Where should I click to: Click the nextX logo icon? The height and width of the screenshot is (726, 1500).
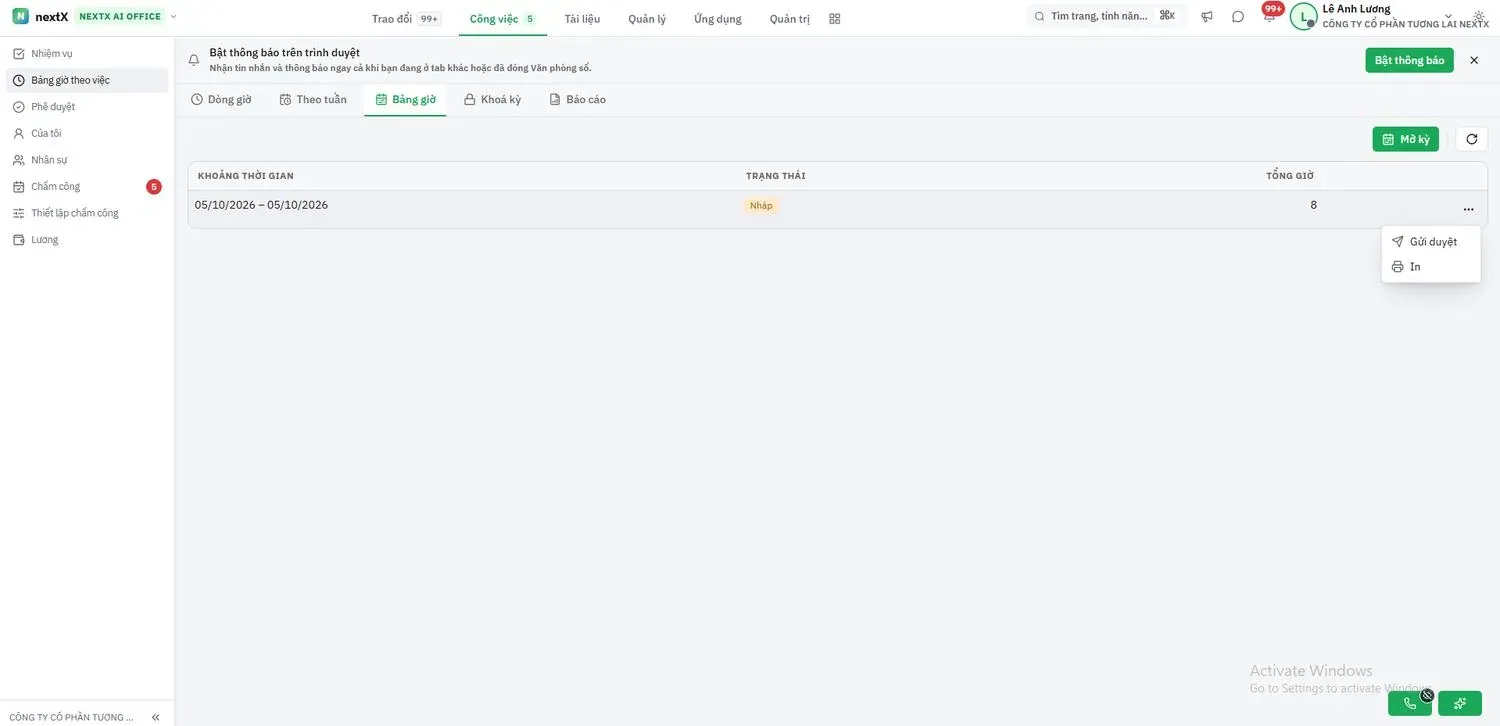(20, 17)
